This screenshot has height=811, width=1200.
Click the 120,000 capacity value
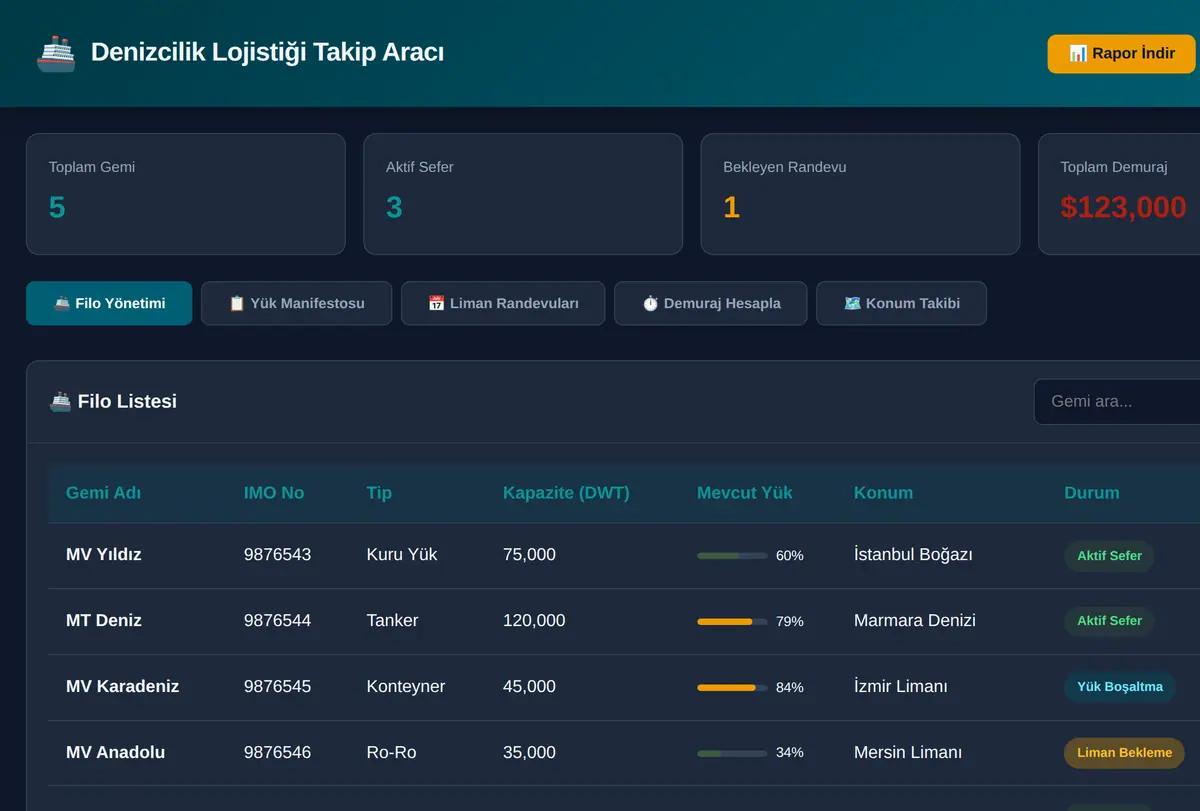click(x=534, y=621)
